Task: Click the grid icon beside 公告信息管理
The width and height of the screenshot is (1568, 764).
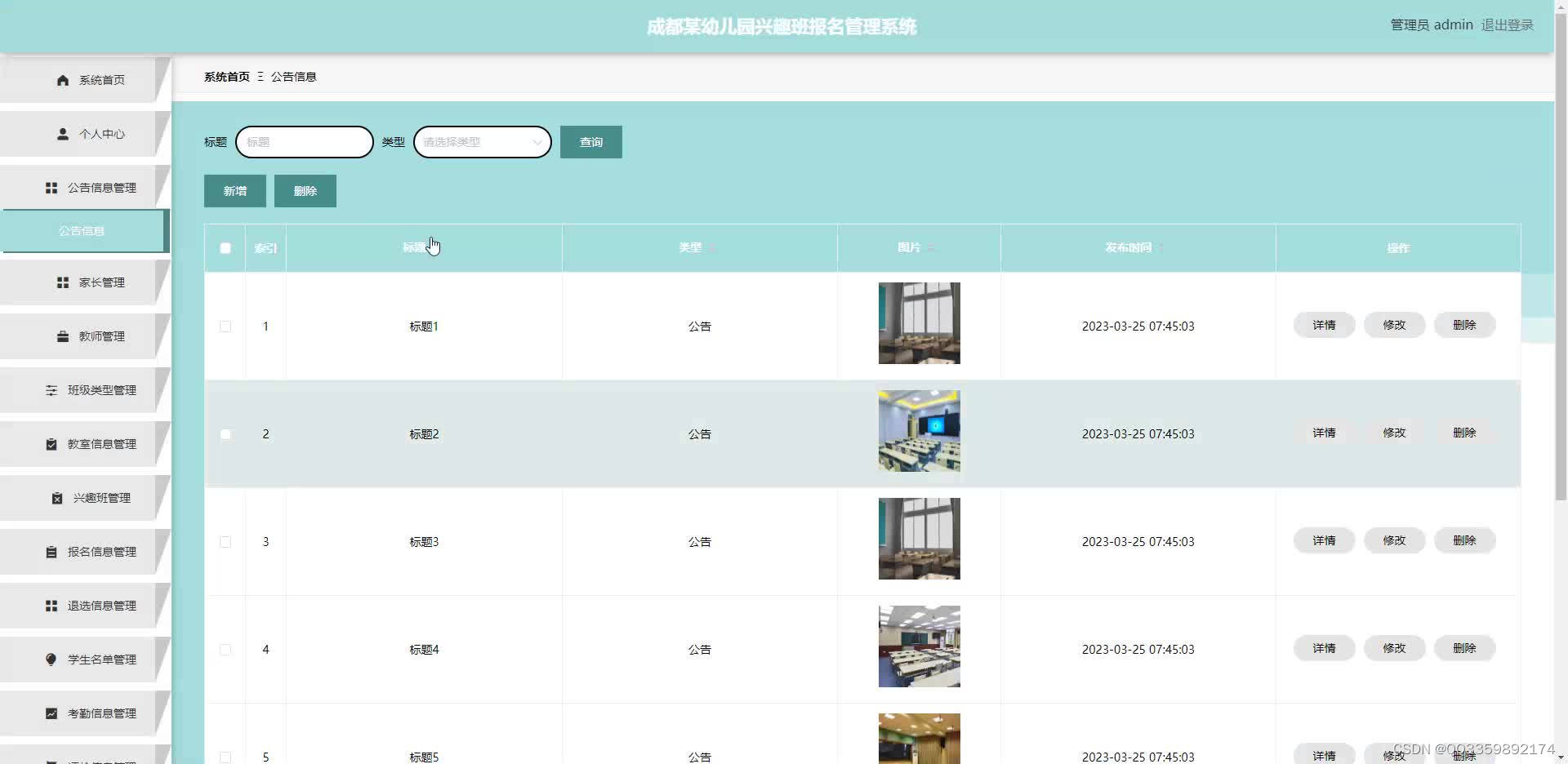Action: (51, 188)
